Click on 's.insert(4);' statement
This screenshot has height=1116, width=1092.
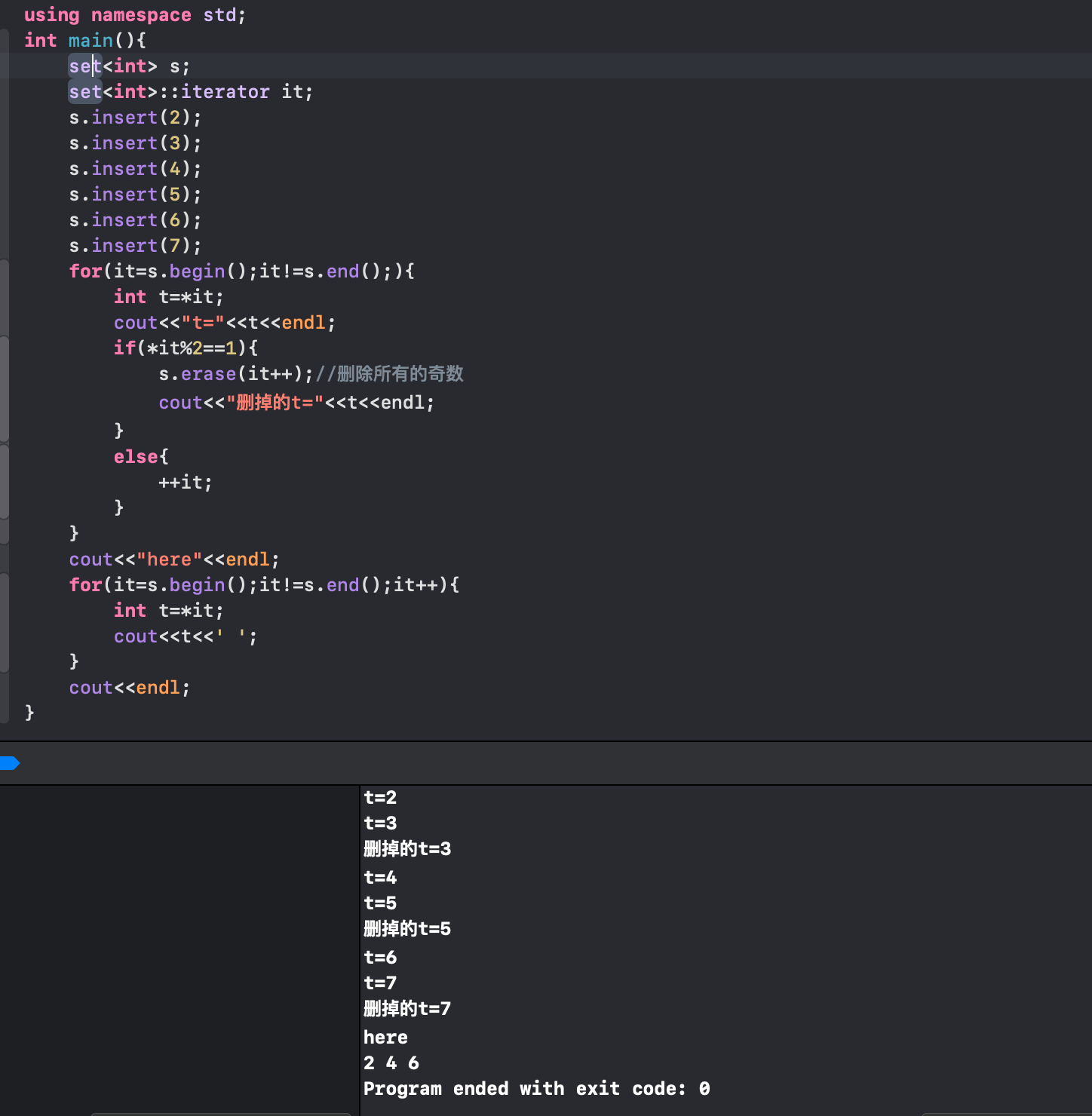coord(135,169)
